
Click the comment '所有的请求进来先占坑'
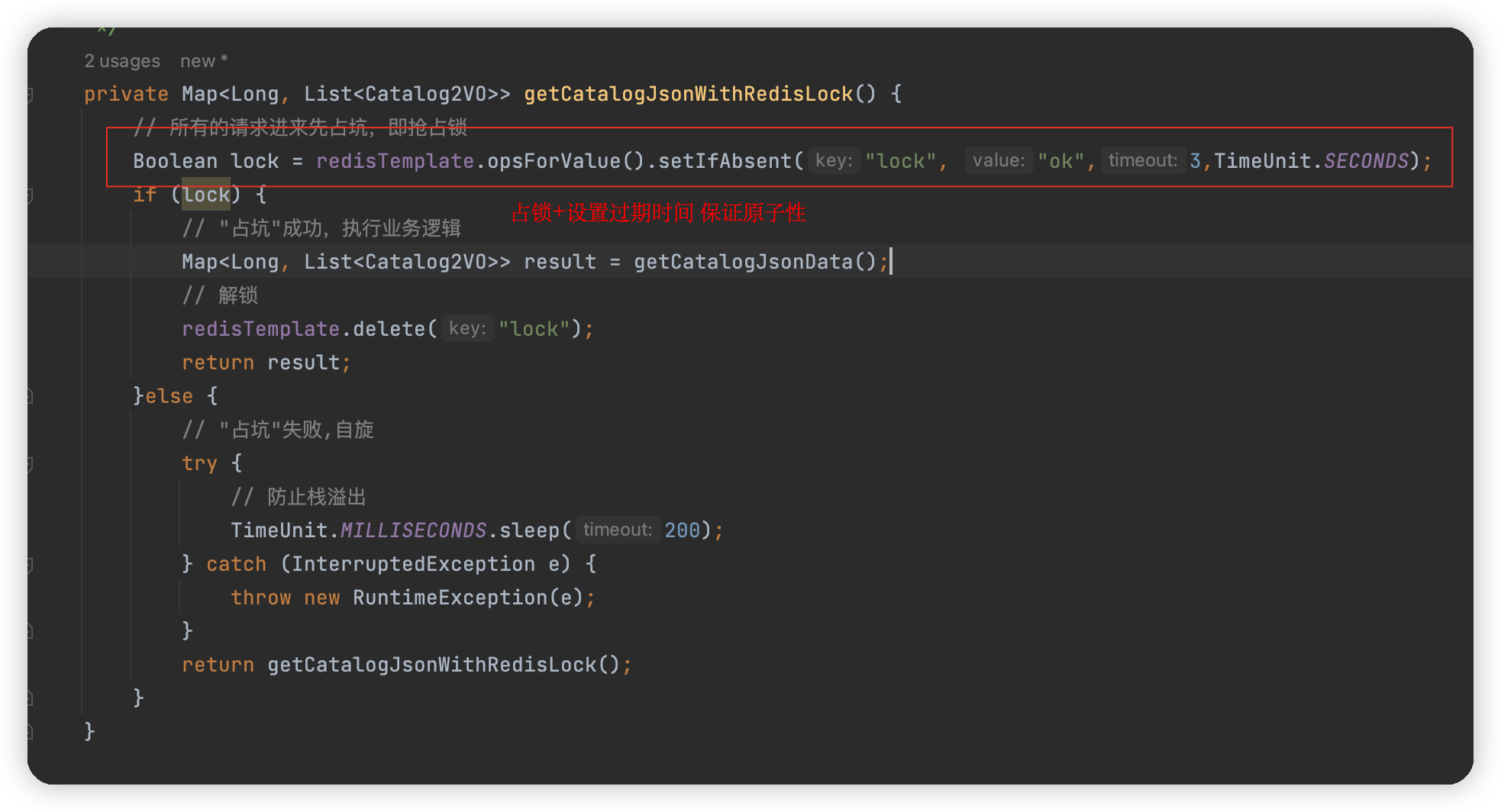tap(268, 127)
